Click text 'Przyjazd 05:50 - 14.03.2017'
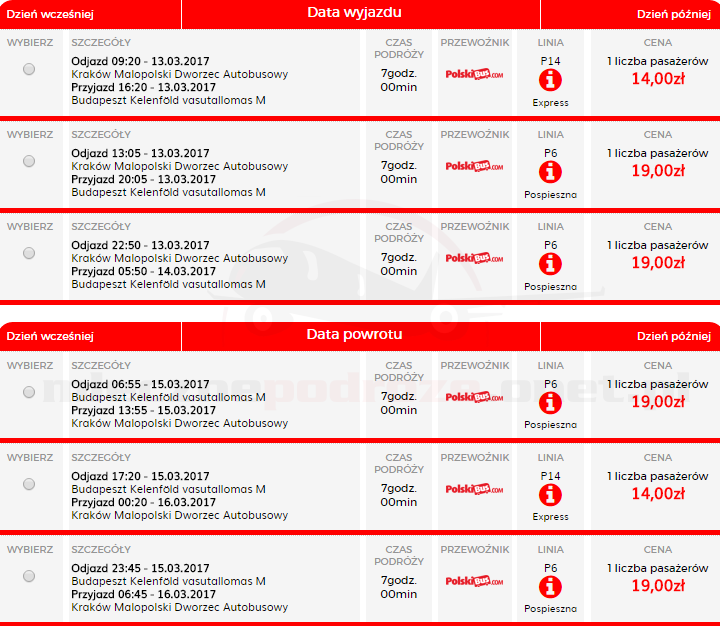 point(143,271)
